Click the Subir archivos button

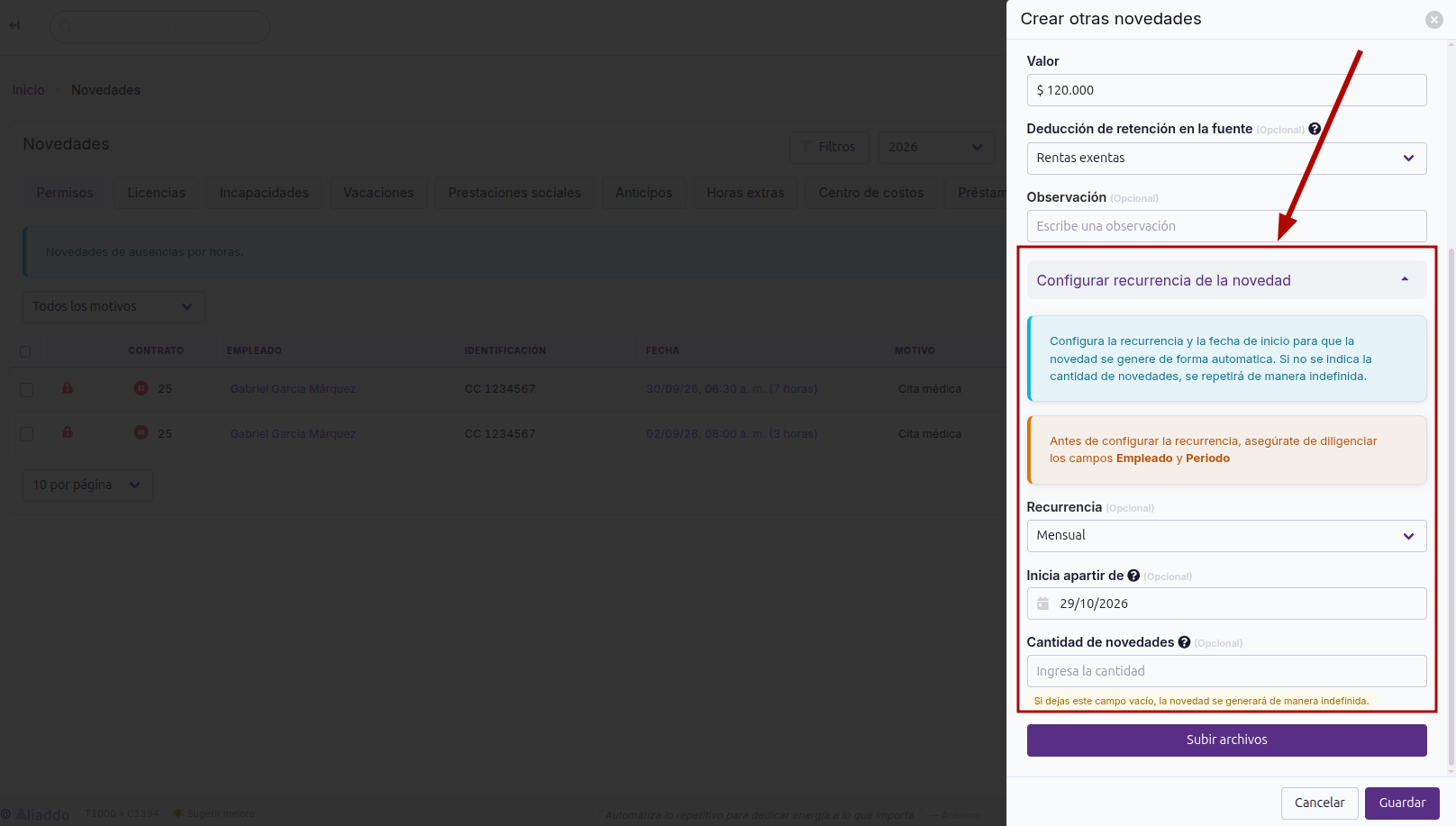coord(1226,740)
